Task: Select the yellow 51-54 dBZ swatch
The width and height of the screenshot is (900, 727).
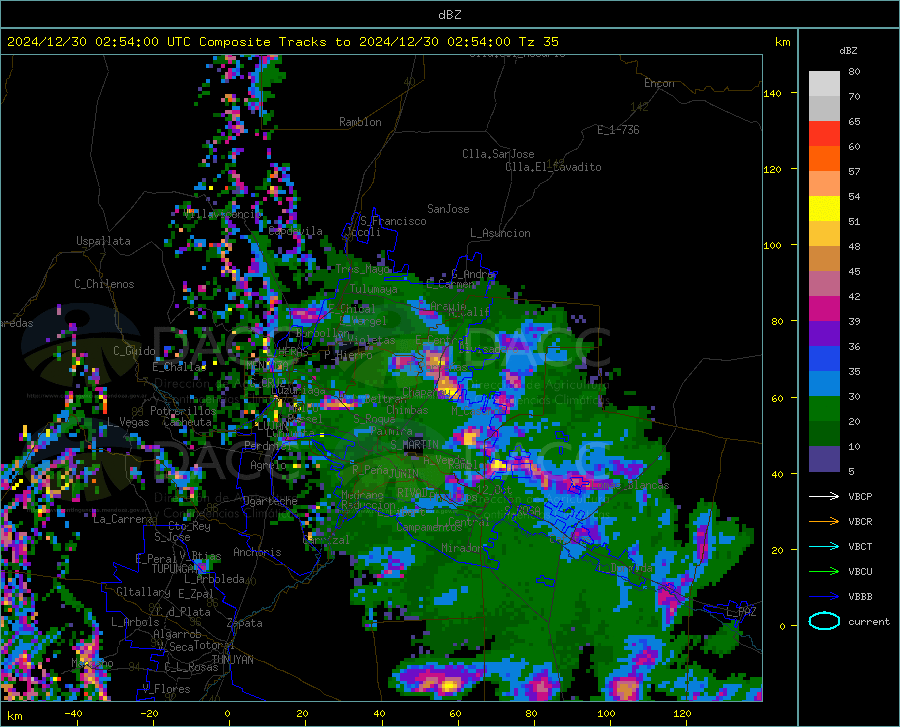Action: point(824,209)
